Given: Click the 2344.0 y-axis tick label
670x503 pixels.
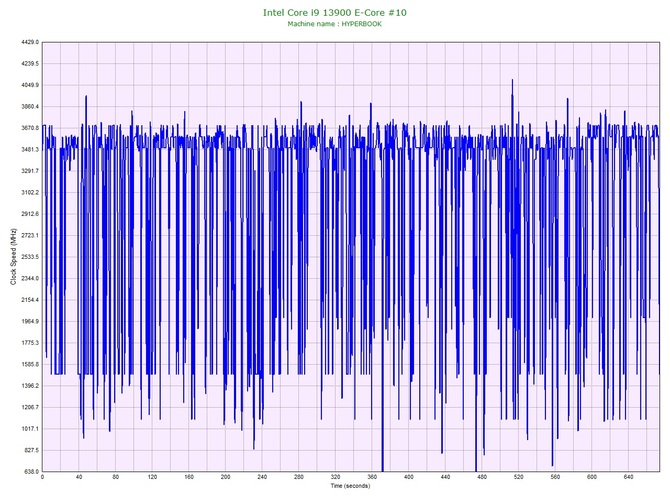Looking at the screenshot, I should [x=30, y=279].
